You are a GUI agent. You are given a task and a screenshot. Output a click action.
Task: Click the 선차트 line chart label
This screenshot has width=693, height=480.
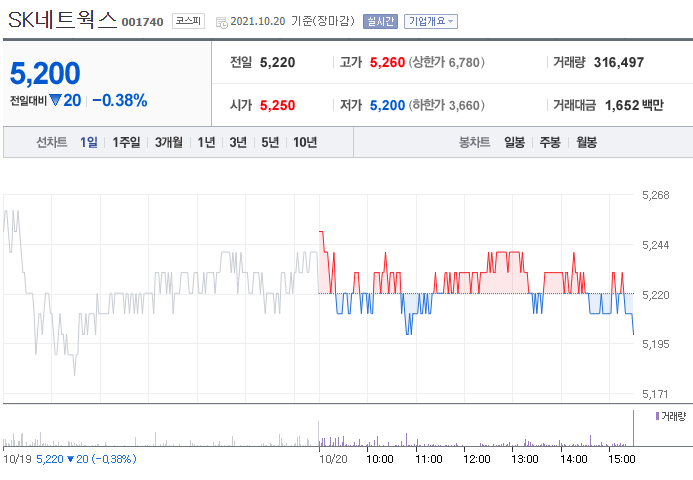pos(52,142)
